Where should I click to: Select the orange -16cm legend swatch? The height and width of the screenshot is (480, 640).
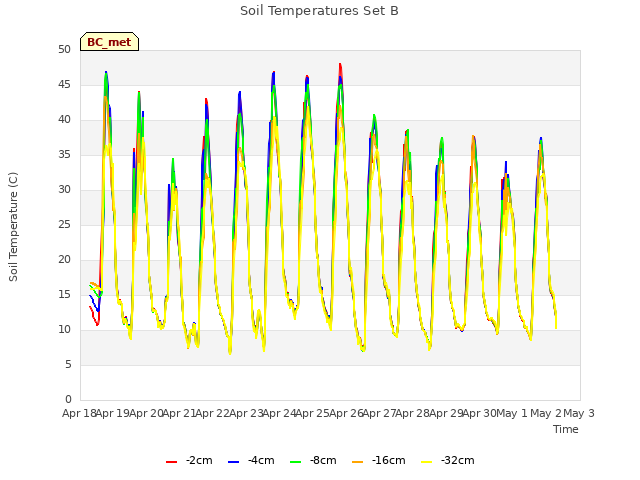358,462
